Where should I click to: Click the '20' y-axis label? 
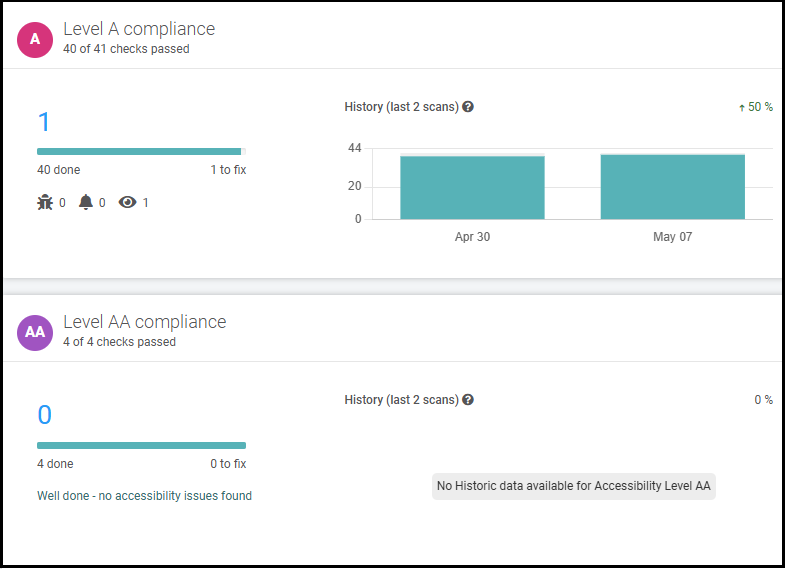pyautogui.click(x=354, y=186)
